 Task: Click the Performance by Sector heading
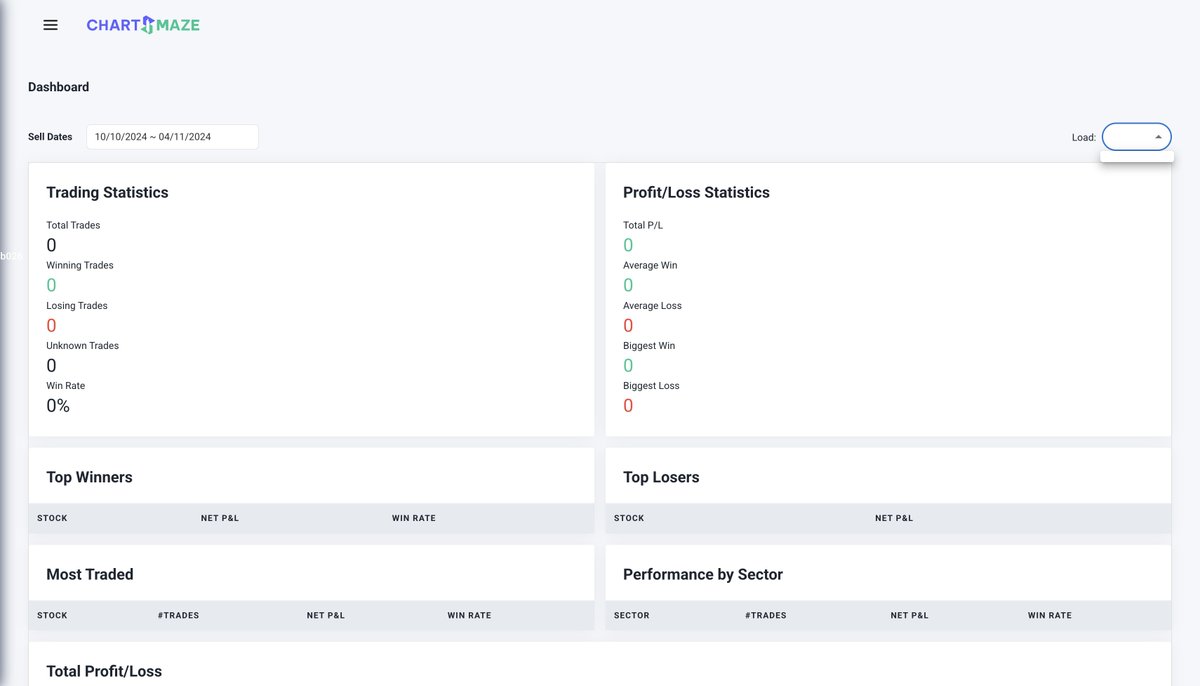click(703, 575)
